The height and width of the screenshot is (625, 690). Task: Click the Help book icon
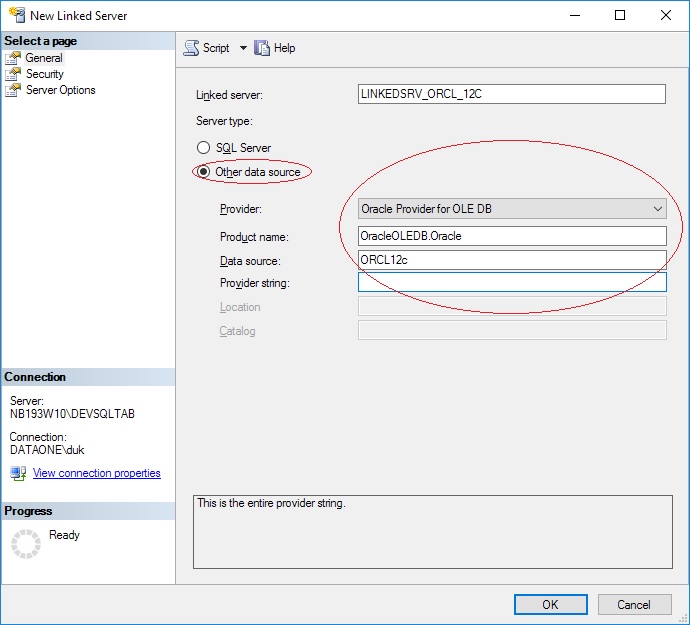coord(263,48)
